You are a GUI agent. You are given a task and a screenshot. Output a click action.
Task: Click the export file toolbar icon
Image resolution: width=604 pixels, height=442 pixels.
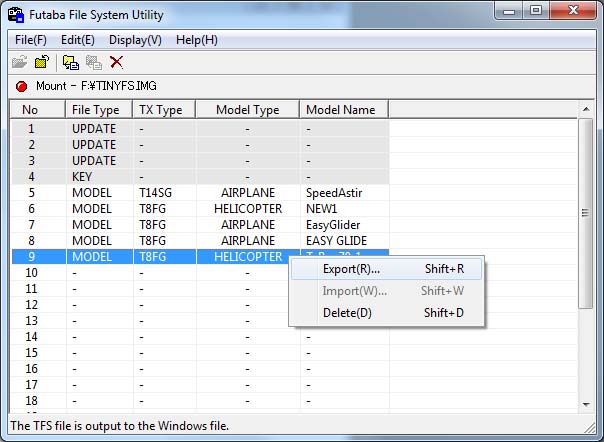70,62
